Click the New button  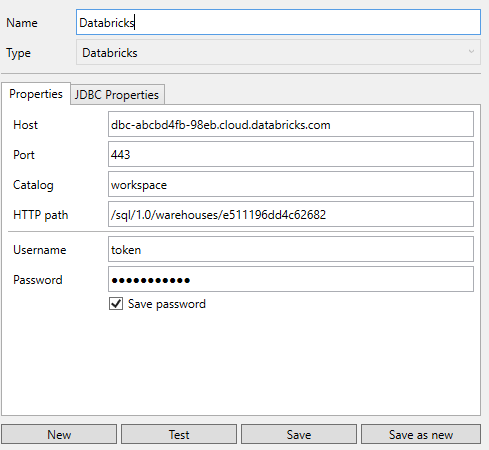[x=59, y=434]
